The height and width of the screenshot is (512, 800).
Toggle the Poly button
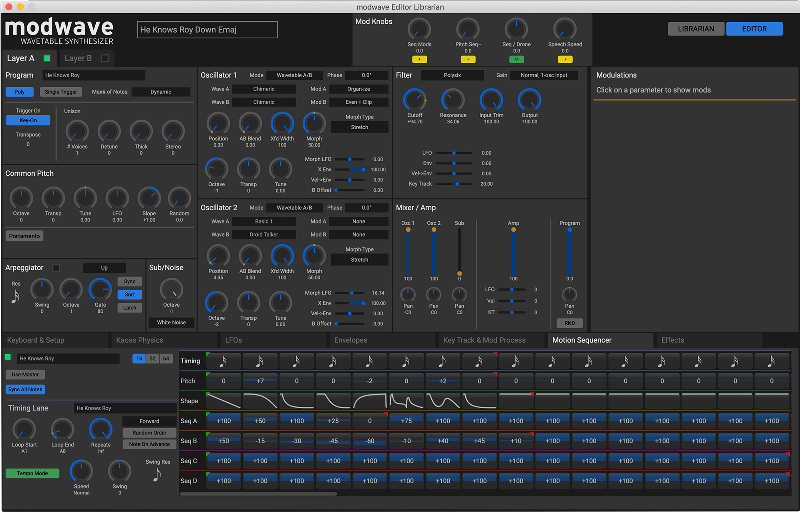(x=20, y=92)
